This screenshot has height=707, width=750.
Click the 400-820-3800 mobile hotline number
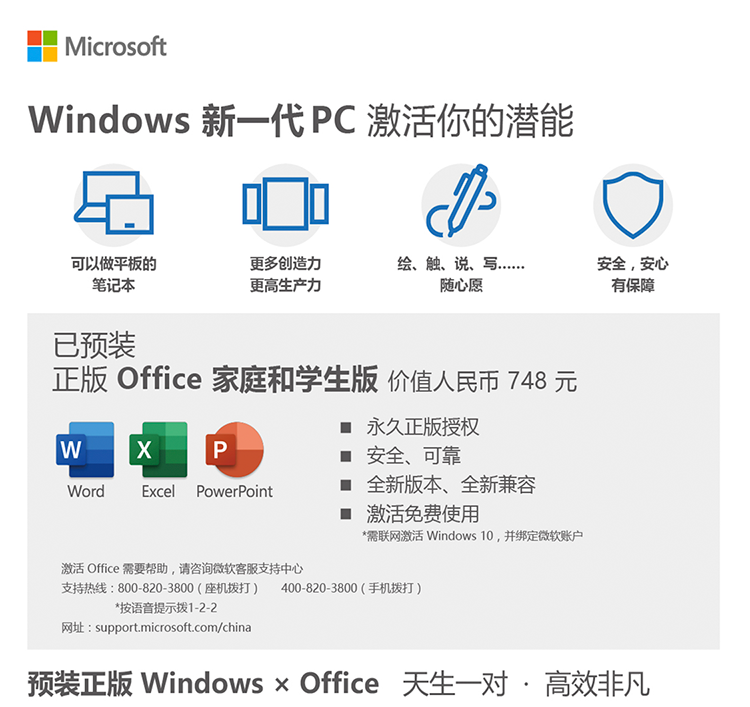coord(319,588)
